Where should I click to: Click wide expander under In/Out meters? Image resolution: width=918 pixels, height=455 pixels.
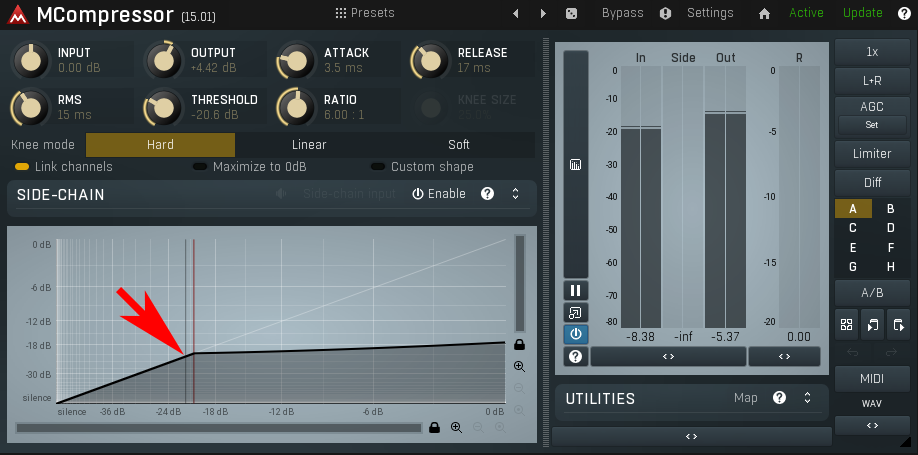(668, 357)
